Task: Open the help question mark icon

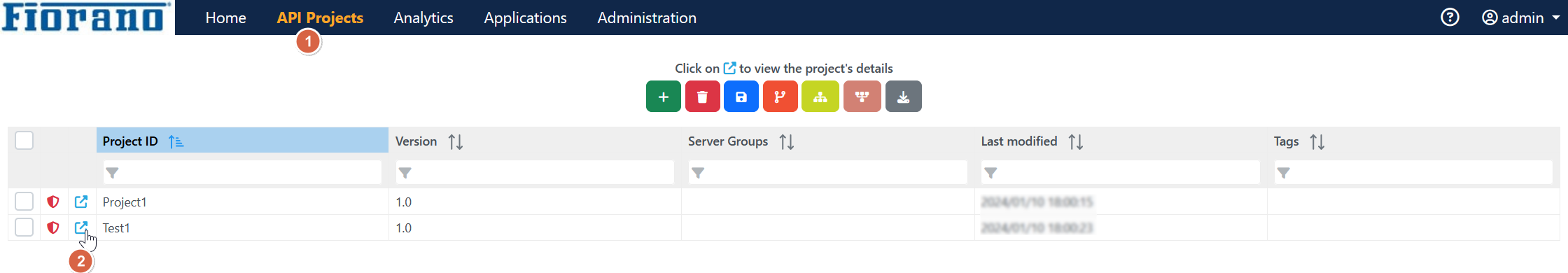Action: click(x=1450, y=17)
